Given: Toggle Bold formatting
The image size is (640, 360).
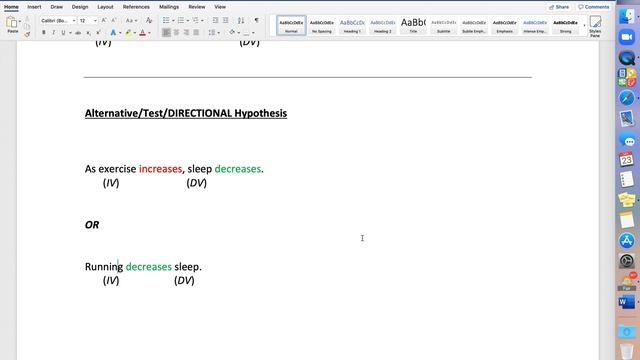Looking at the screenshot, I should click(44, 33).
